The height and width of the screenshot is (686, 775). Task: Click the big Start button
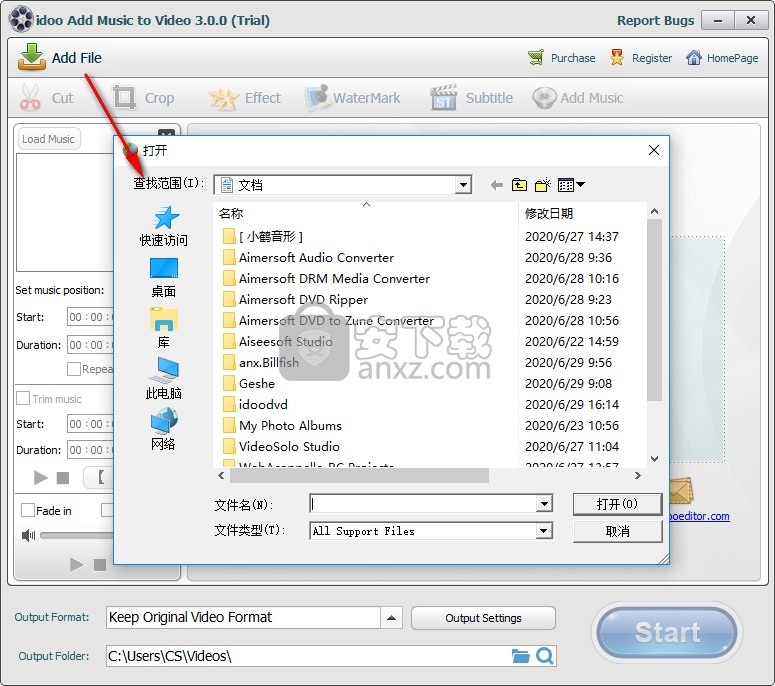tap(667, 632)
